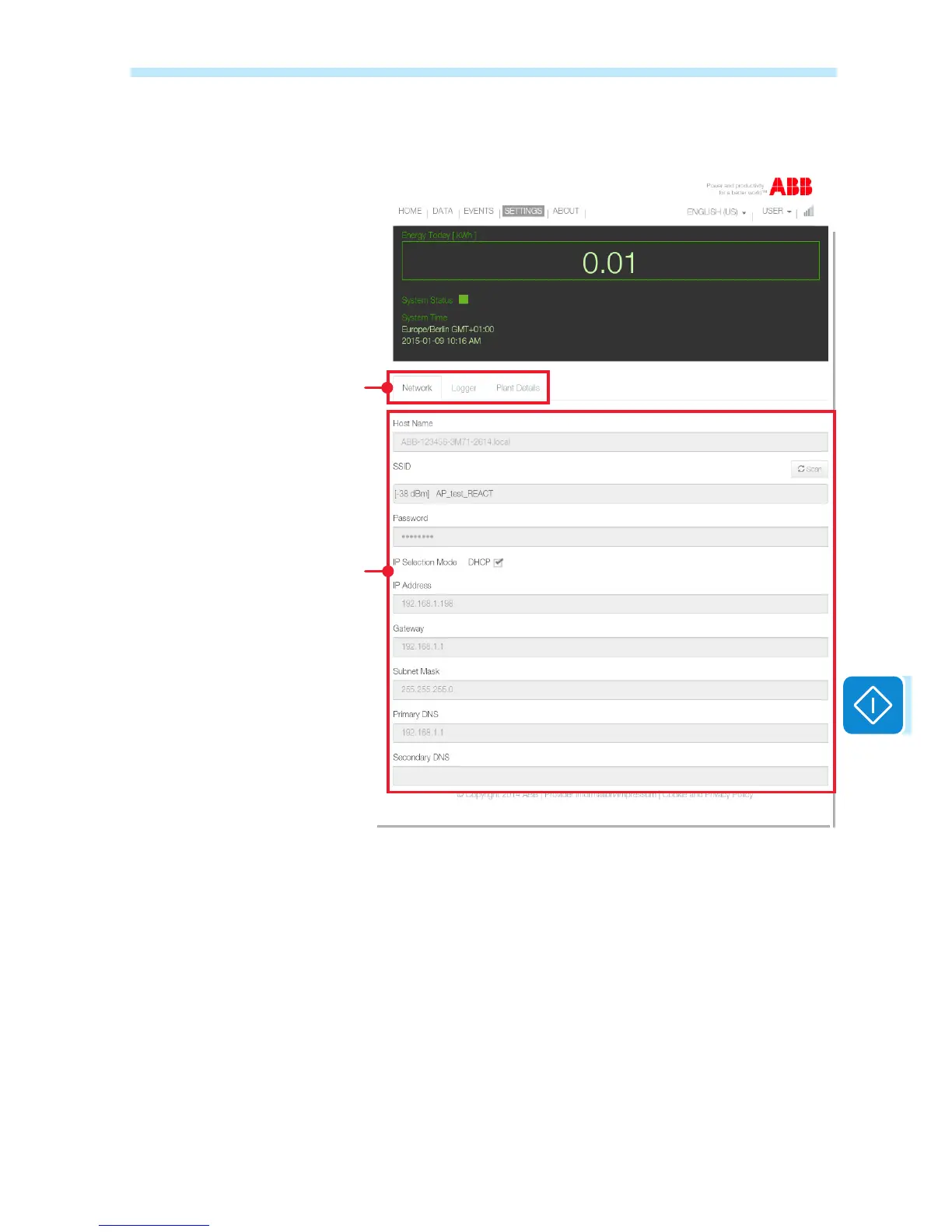Open the EVENTS page
Viewport: 952px width, 1232px height.
[478, 211]
